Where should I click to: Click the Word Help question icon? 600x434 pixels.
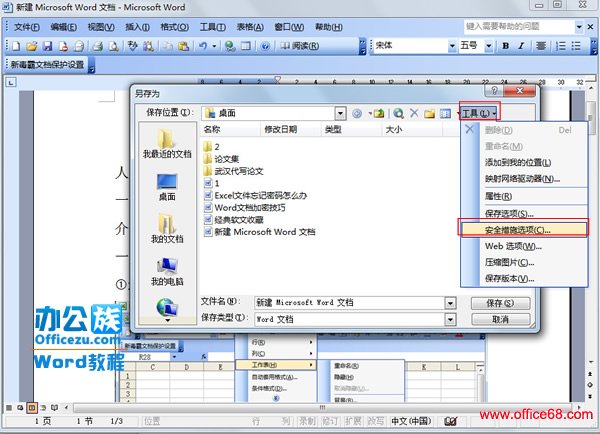pos(265,46)
